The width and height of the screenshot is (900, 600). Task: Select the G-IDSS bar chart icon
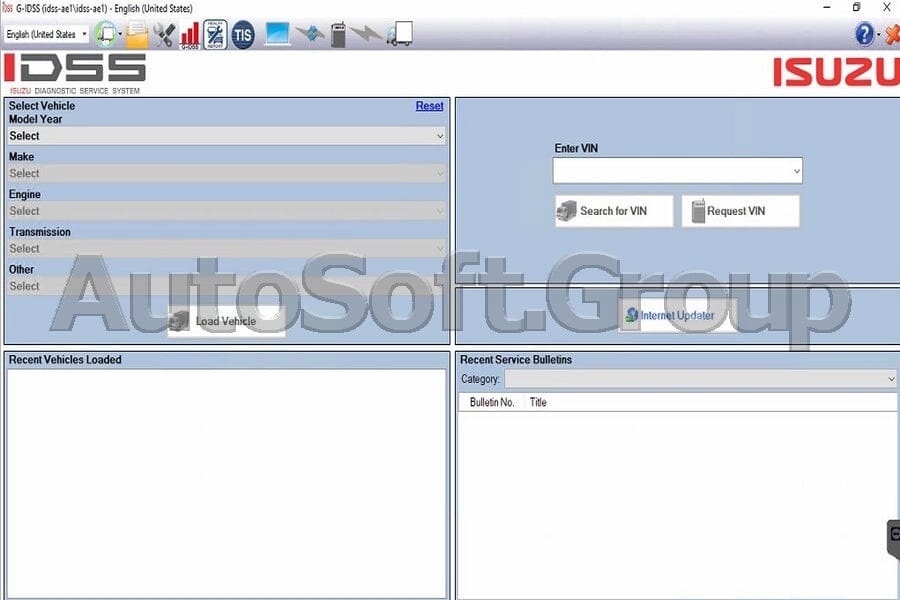coord(190,33)
